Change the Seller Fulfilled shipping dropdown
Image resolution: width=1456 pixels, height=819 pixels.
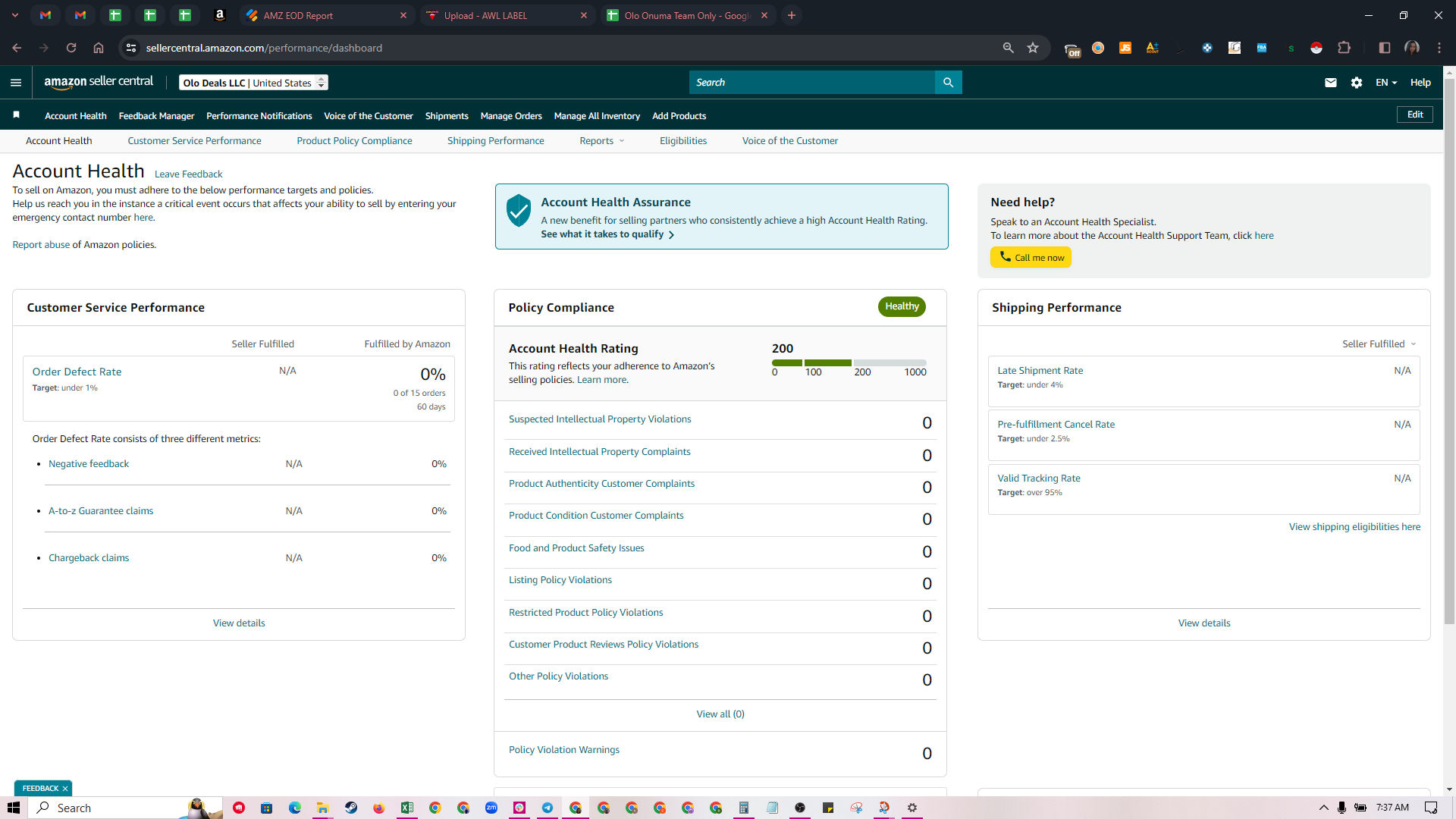(x=1379, y=344)
